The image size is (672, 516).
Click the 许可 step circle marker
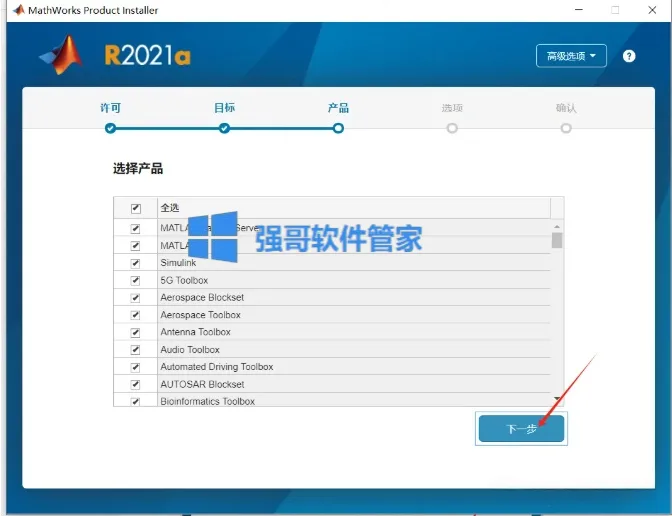(111, 128)
